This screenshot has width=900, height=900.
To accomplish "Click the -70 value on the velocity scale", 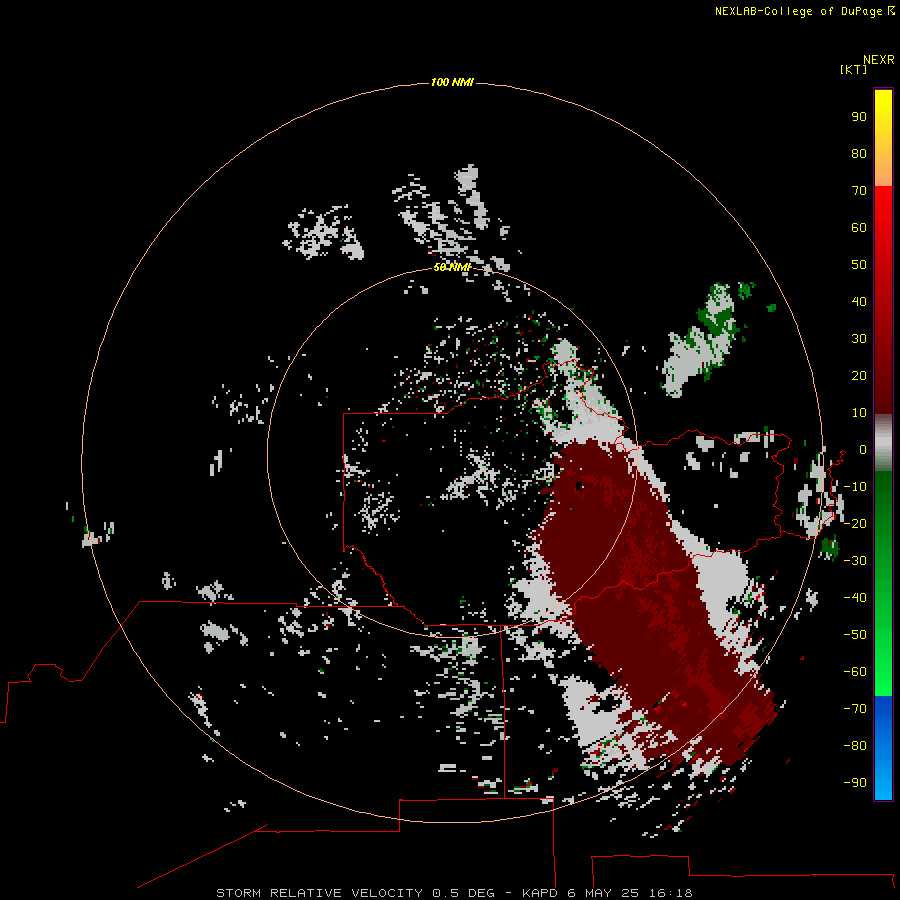I will point(855,709).
